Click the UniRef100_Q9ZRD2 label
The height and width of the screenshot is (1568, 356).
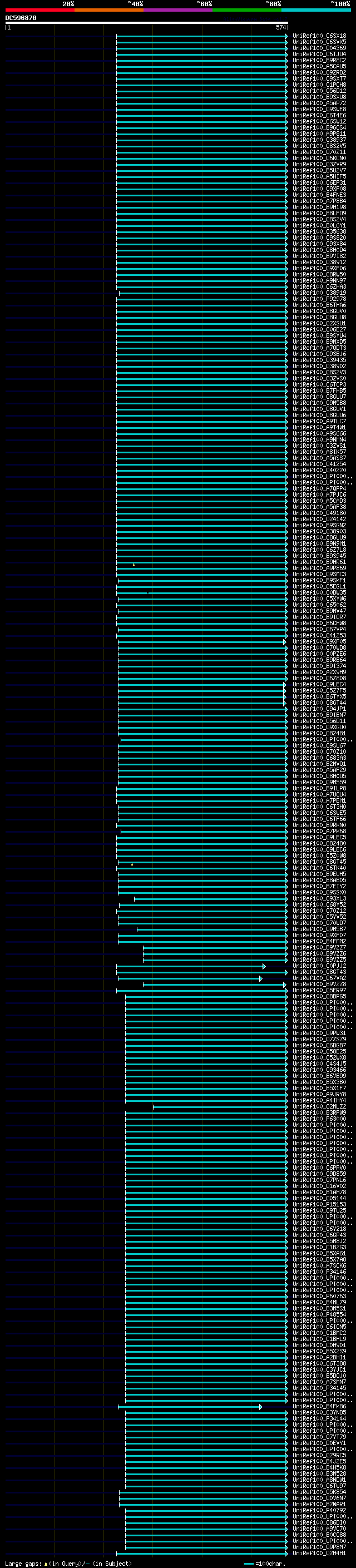(319, 72)
